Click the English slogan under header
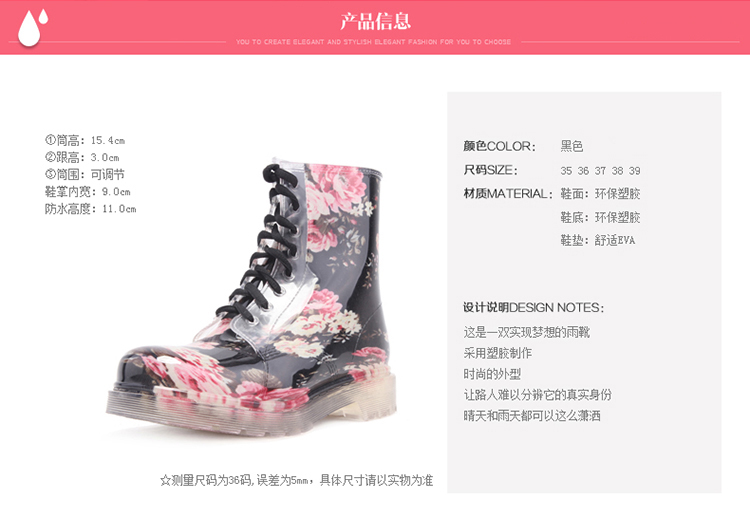 point(373,42)
